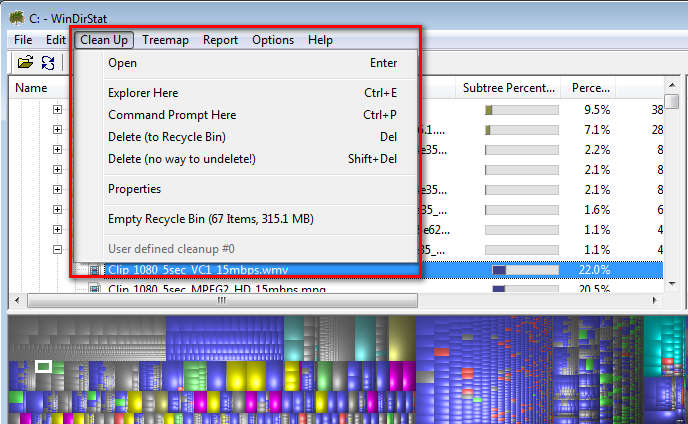
Task: Click the vertical scrollbar down arrow
Action: click(x=672, y=284)
